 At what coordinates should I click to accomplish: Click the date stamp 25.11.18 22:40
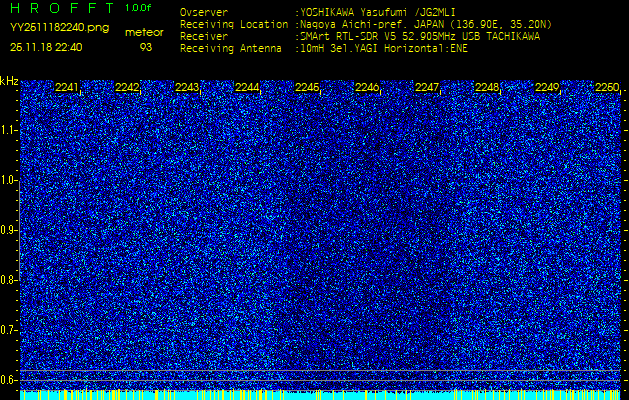(46, 47)
